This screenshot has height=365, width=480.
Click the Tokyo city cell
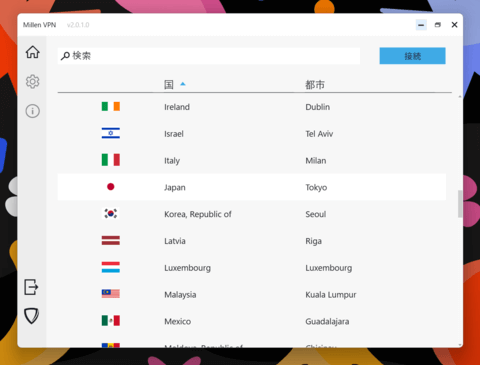tap(316, 187)
